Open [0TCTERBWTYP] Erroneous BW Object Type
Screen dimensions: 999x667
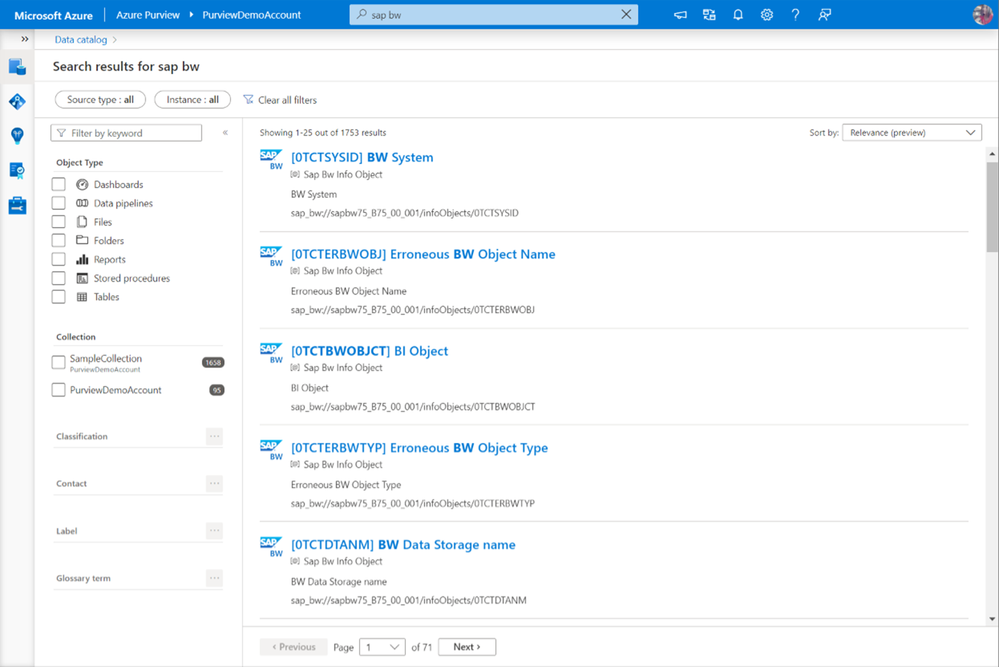[x=419, y=448]
